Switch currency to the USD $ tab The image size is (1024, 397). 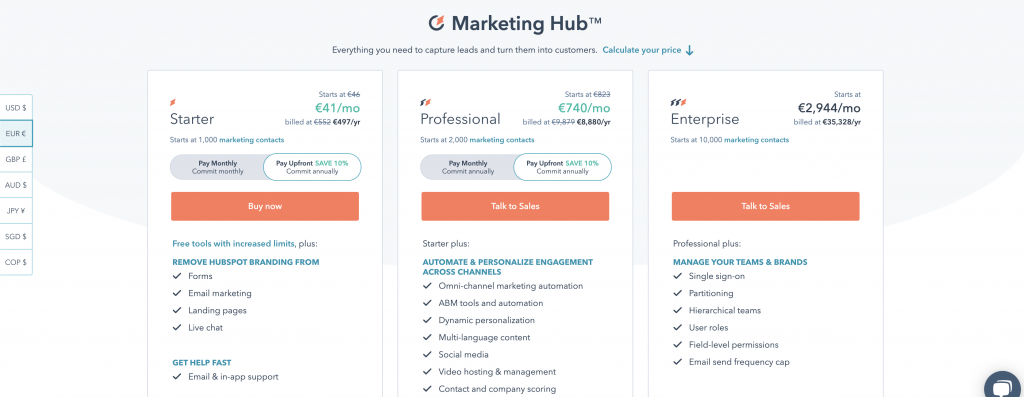16,108
